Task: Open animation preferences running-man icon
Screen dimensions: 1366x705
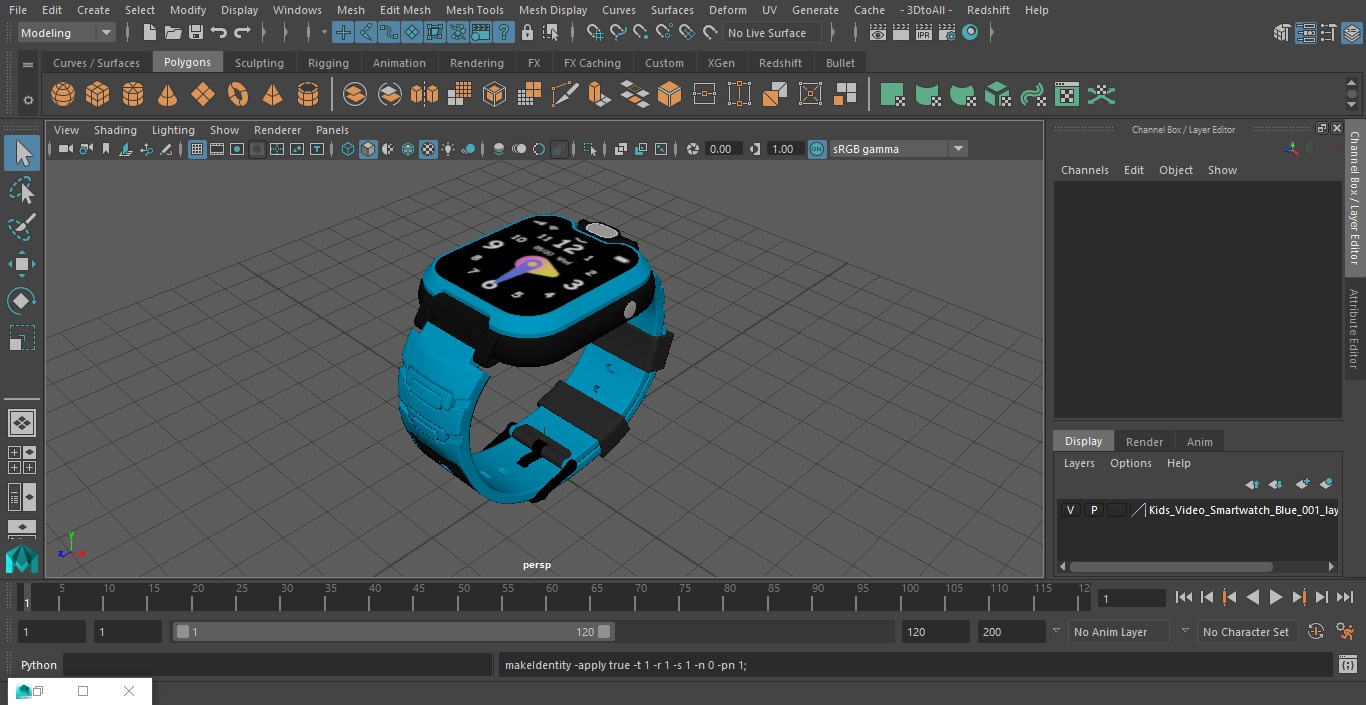Action: pos(1346,632)
